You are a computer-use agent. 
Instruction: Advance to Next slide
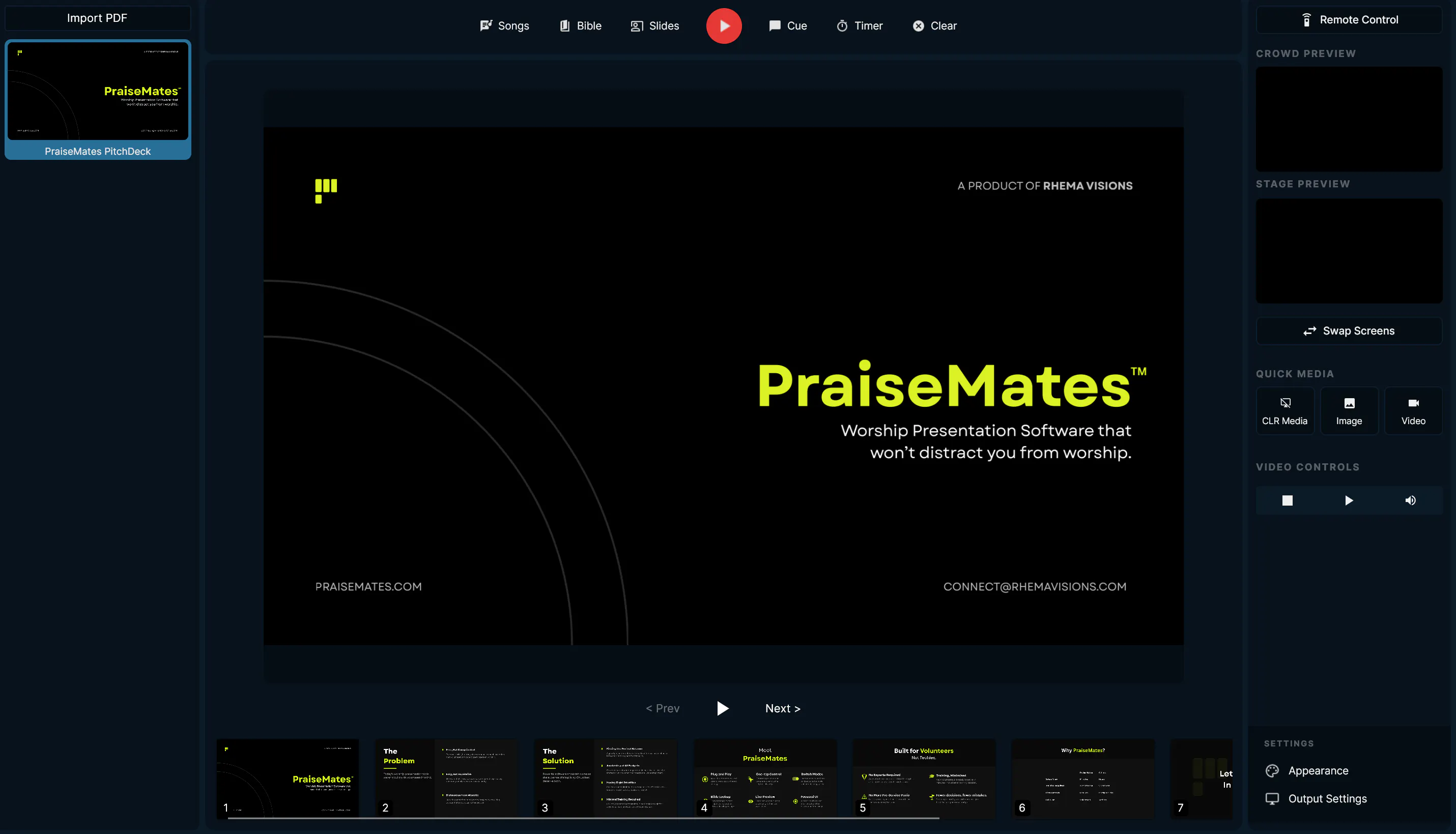(x=782, y=708)
